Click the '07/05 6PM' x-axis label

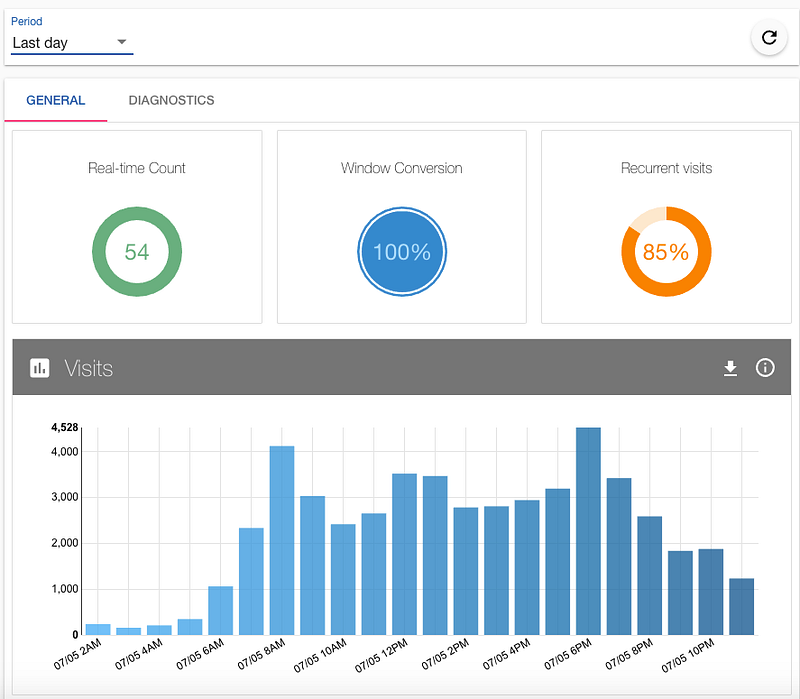[x=567, y=654]
